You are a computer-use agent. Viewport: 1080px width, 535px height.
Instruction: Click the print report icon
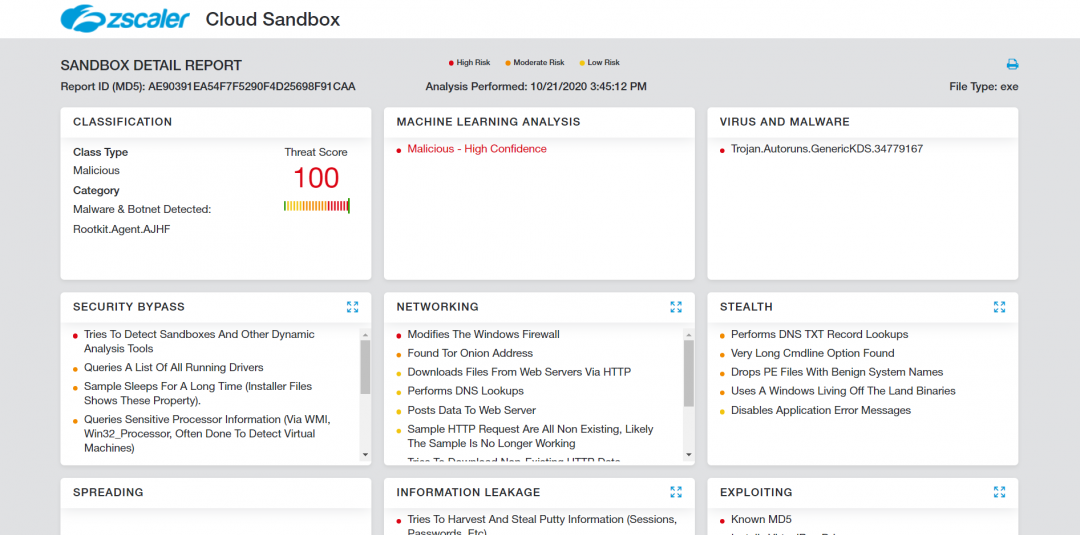point(1012,64)
